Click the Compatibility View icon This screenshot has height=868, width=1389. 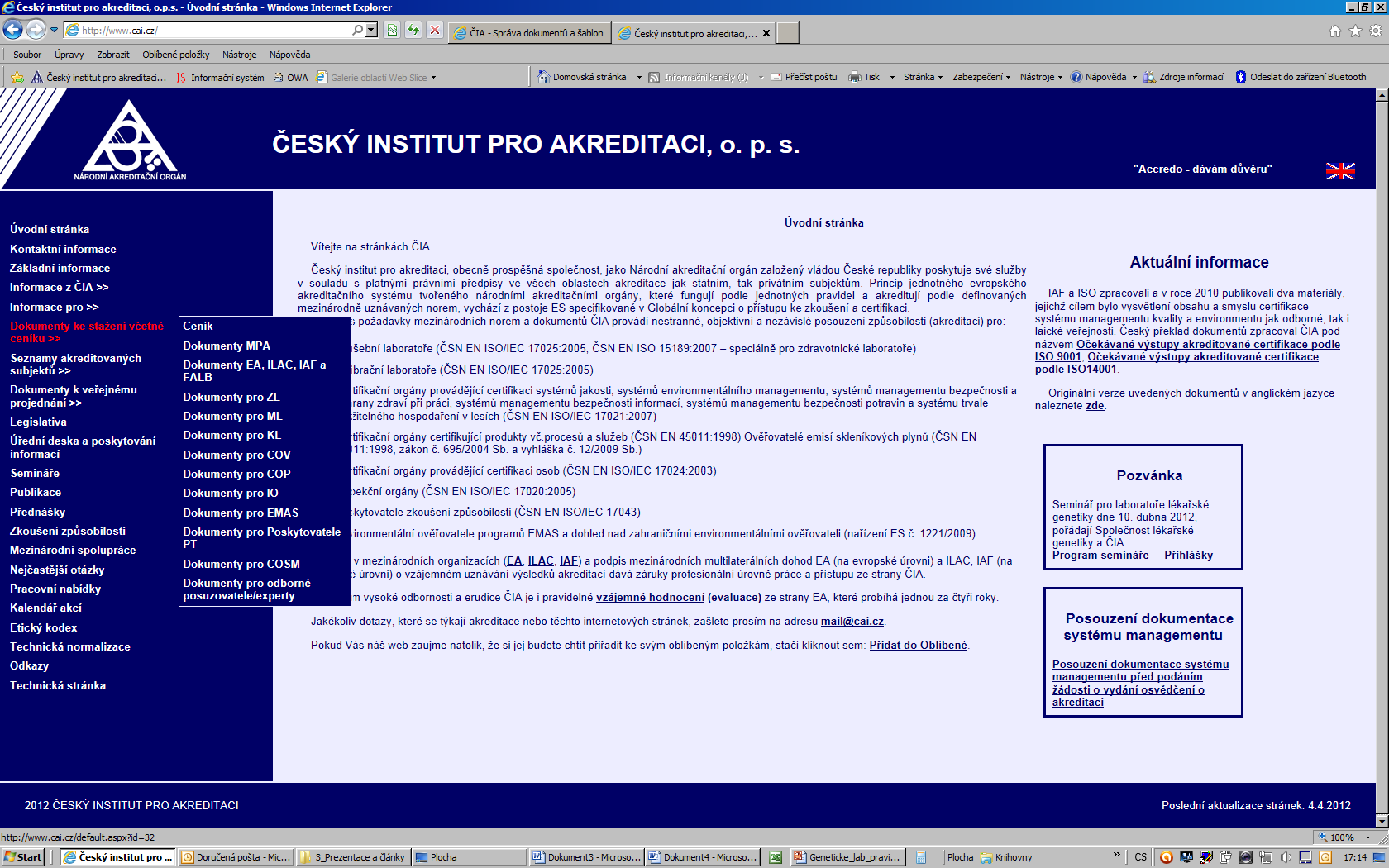click(392, 31)
